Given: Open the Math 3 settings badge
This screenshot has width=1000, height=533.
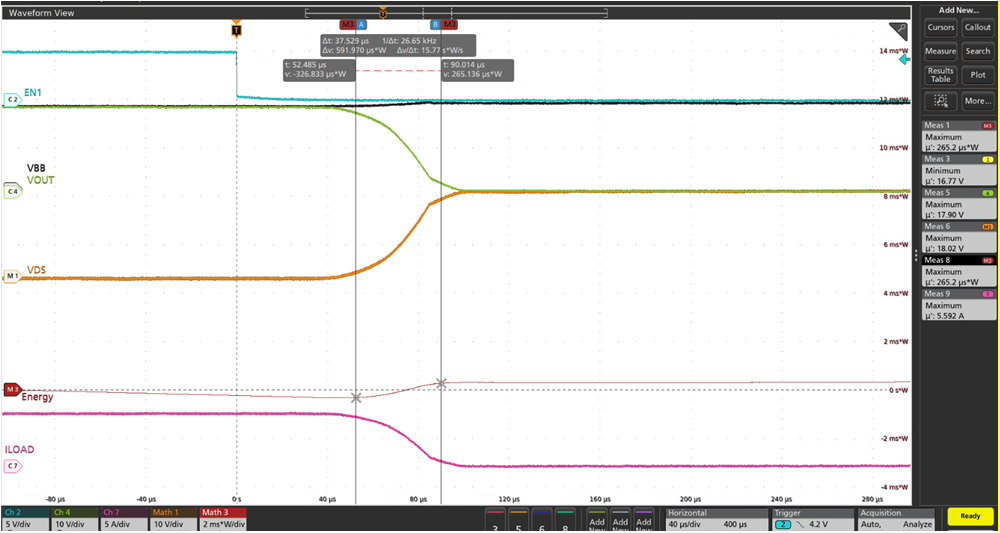Looking at the screenshot, I should (222, 519).
